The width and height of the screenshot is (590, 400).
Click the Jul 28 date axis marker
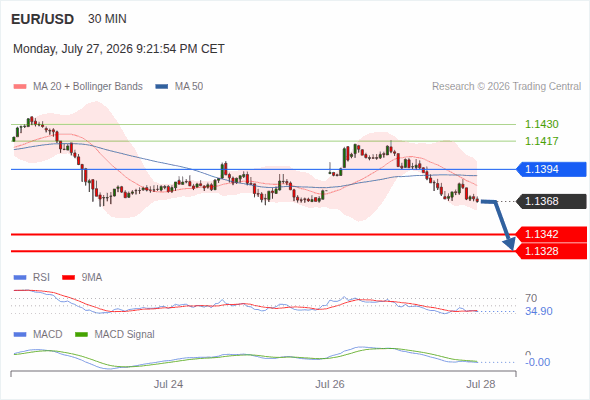point(481,384)
